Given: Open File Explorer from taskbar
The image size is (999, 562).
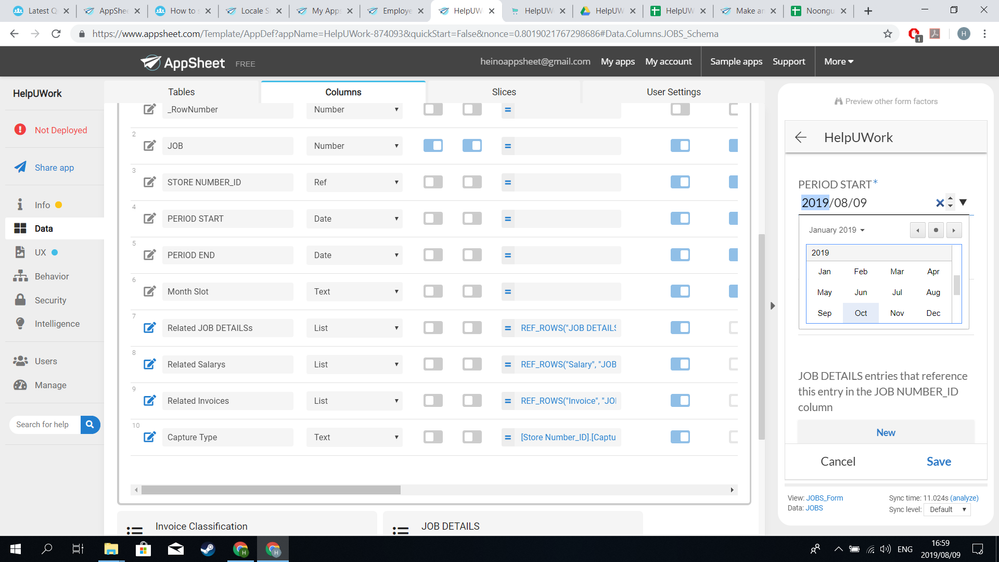Looking at the screenshot, I should tap(111, 549).
